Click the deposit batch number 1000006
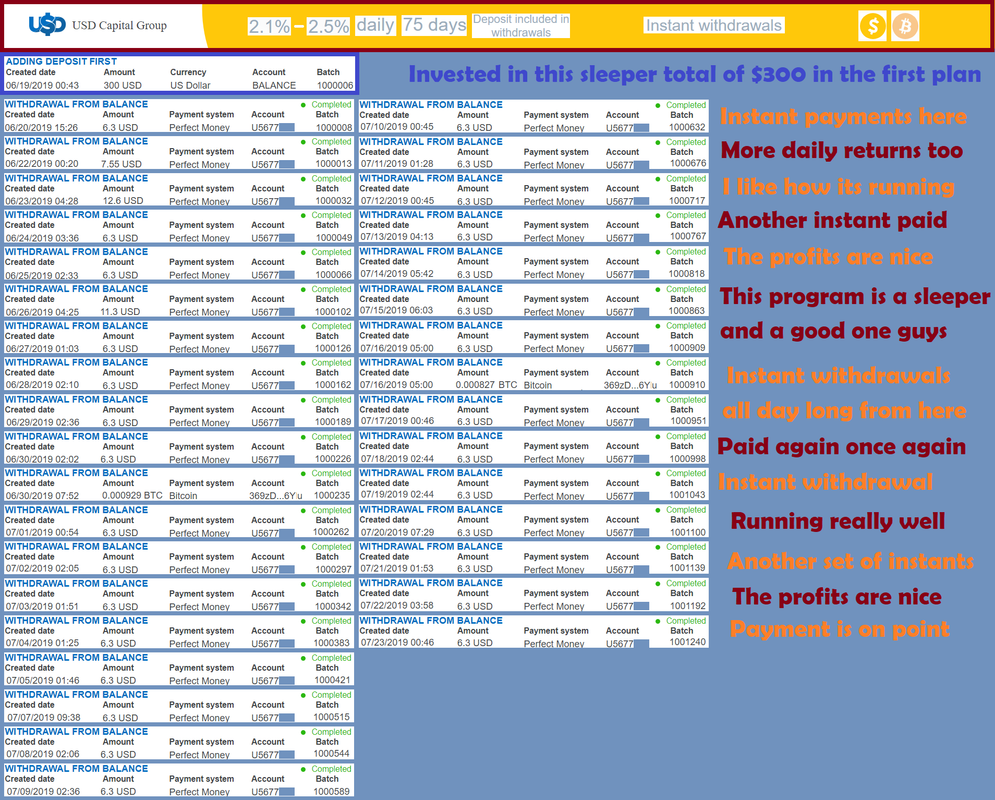The height and width of the screenshot is (800, 995). (x=335, y=85)
